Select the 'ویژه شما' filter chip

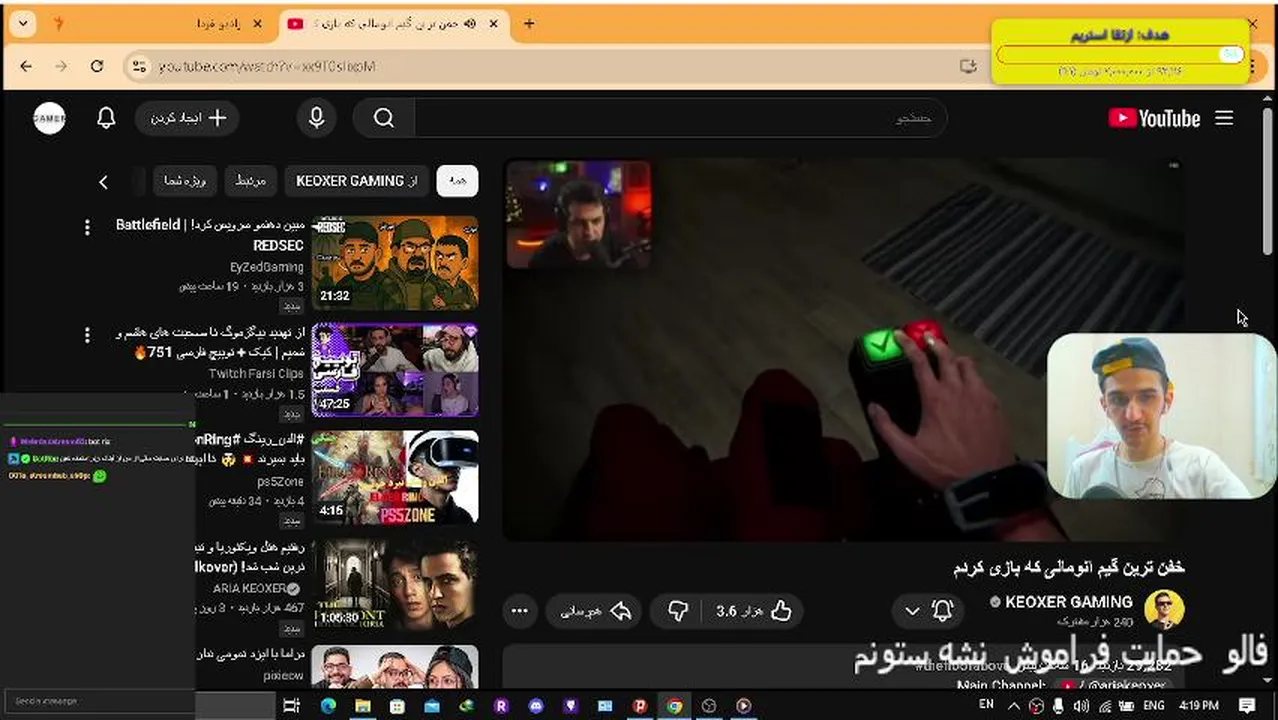tap(185, 181)
